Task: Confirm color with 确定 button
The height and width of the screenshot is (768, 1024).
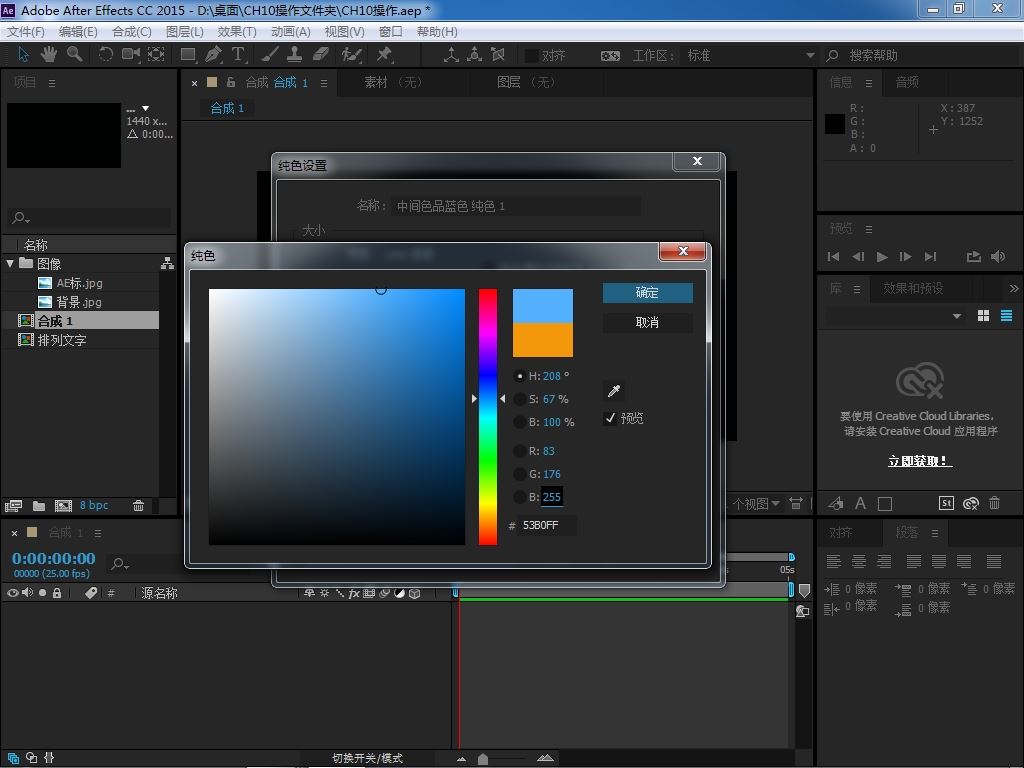Action: 647,293
